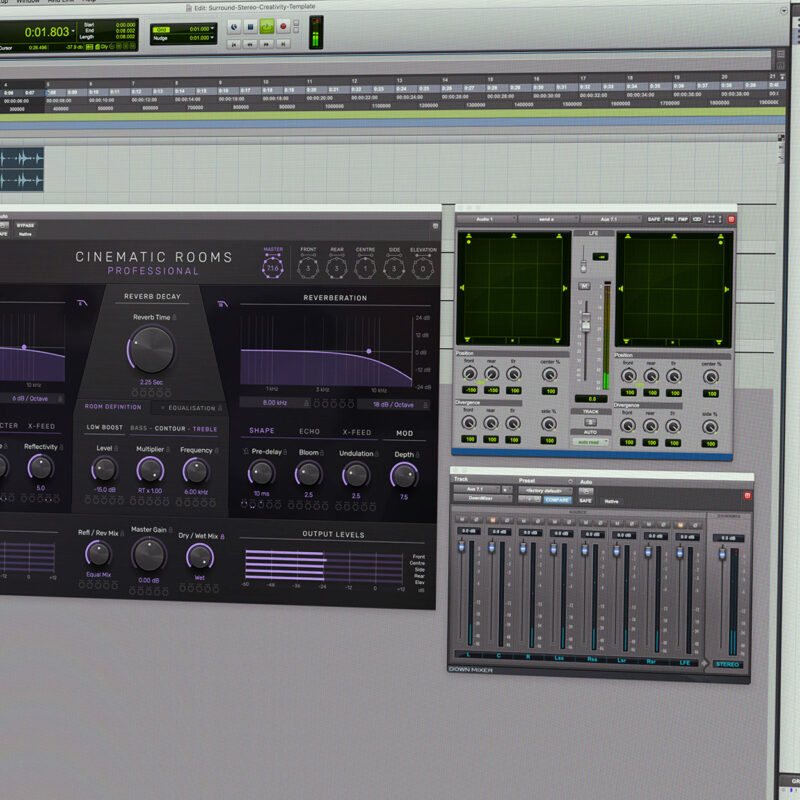Switch to the Shape tab
800x800 pixels.
point(262,431)
